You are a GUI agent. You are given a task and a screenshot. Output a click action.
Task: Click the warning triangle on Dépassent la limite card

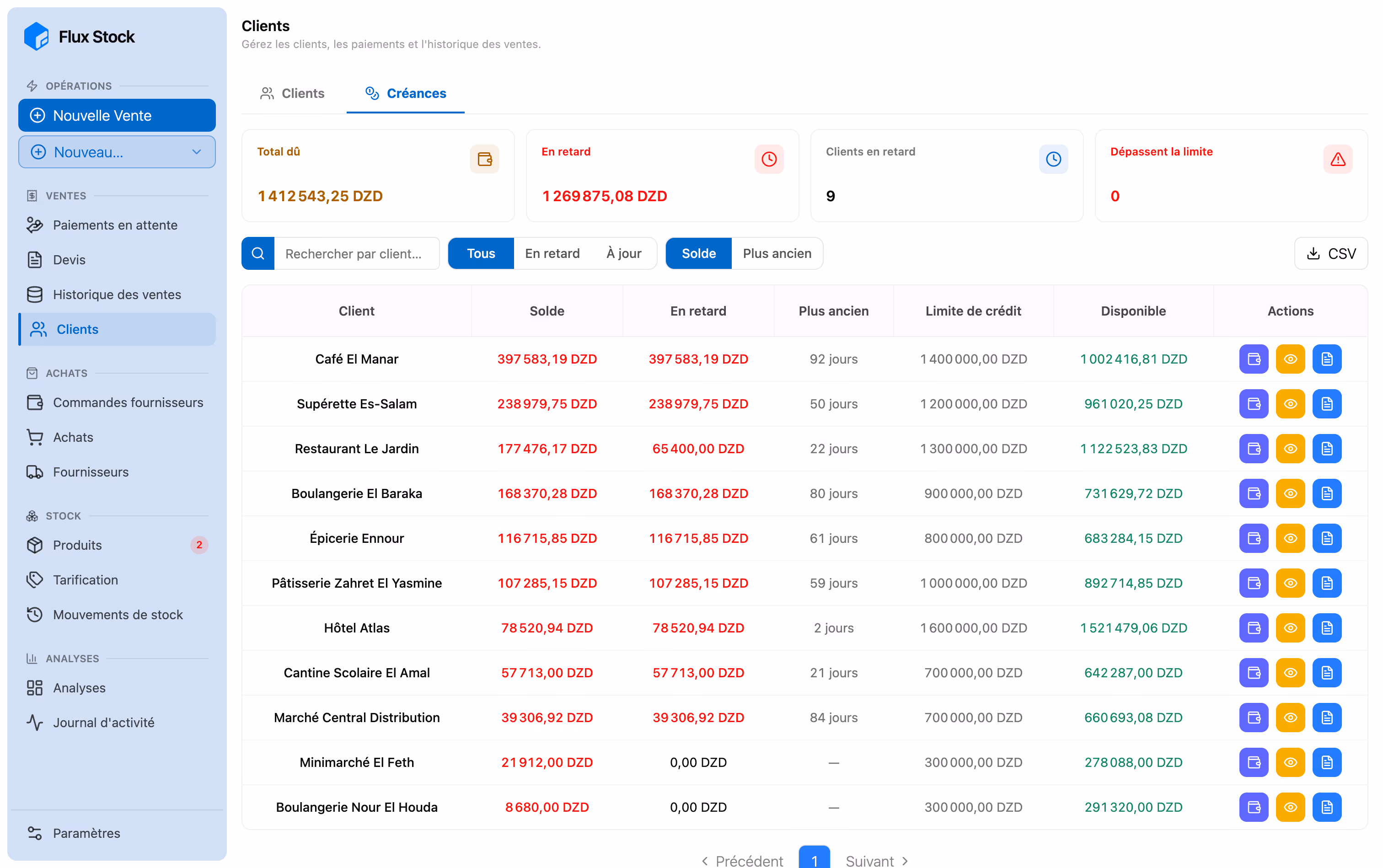click(x=1338, y=159)
